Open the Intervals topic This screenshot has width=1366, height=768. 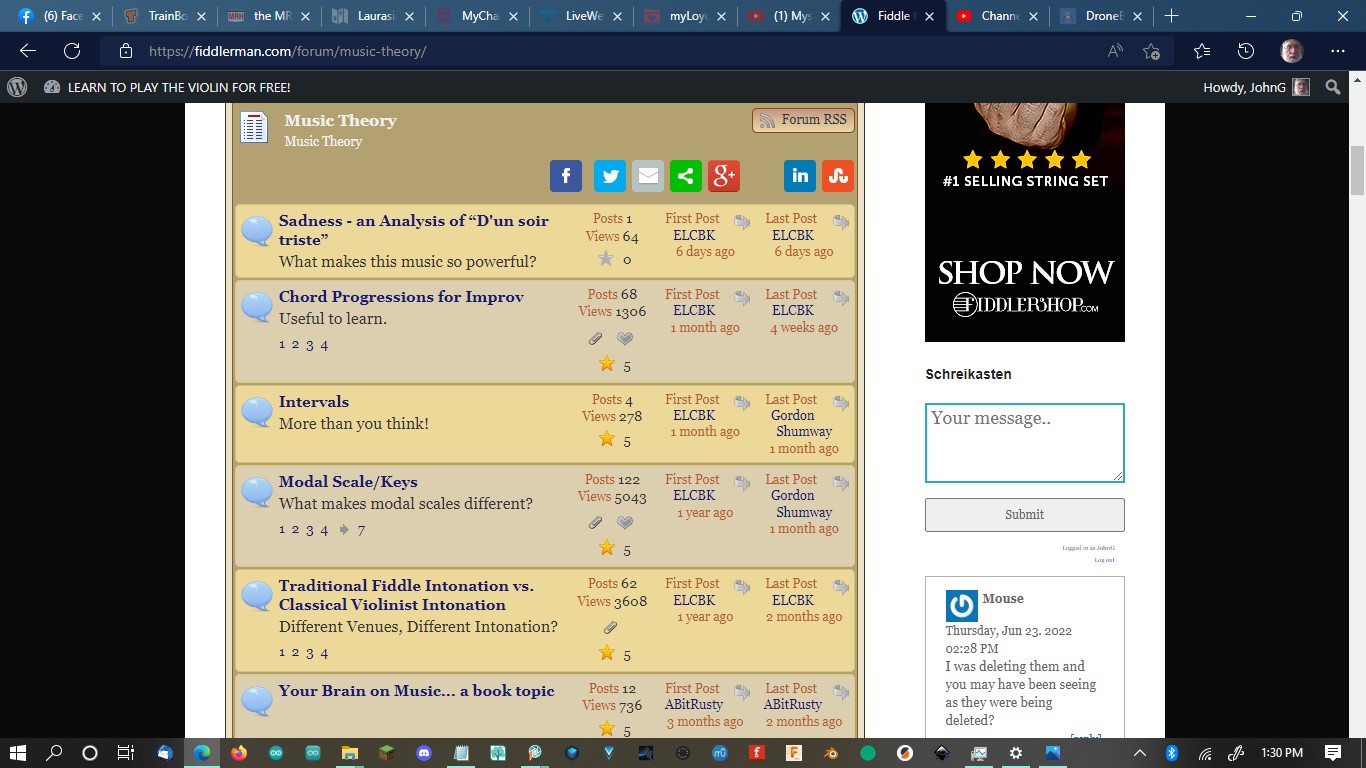tap(314, 401)
